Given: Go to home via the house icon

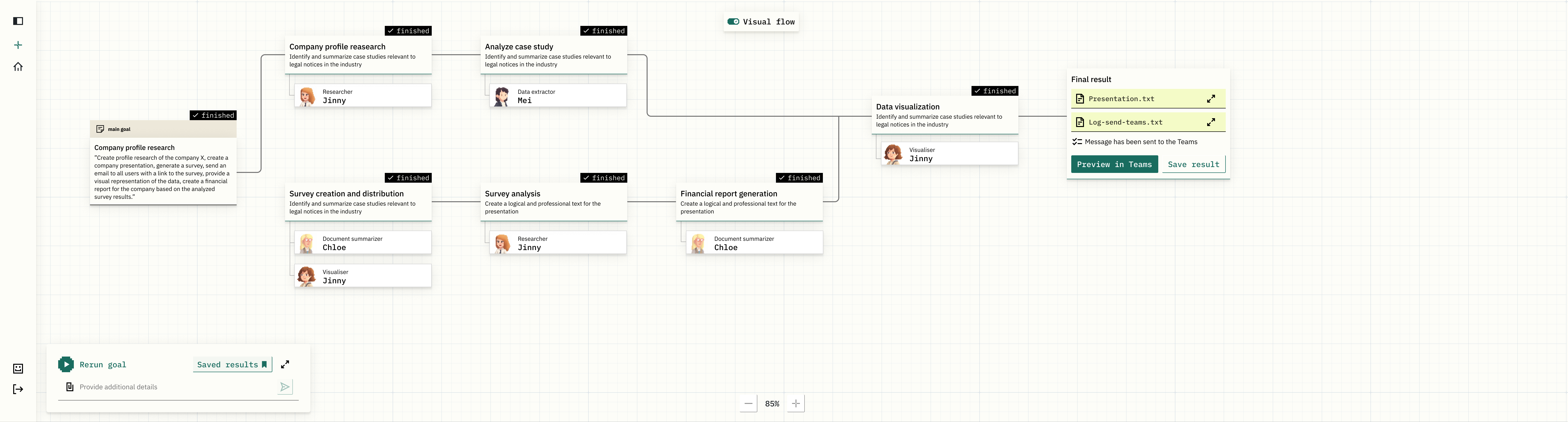Looking at the screenshot, I should click(18, 67).
